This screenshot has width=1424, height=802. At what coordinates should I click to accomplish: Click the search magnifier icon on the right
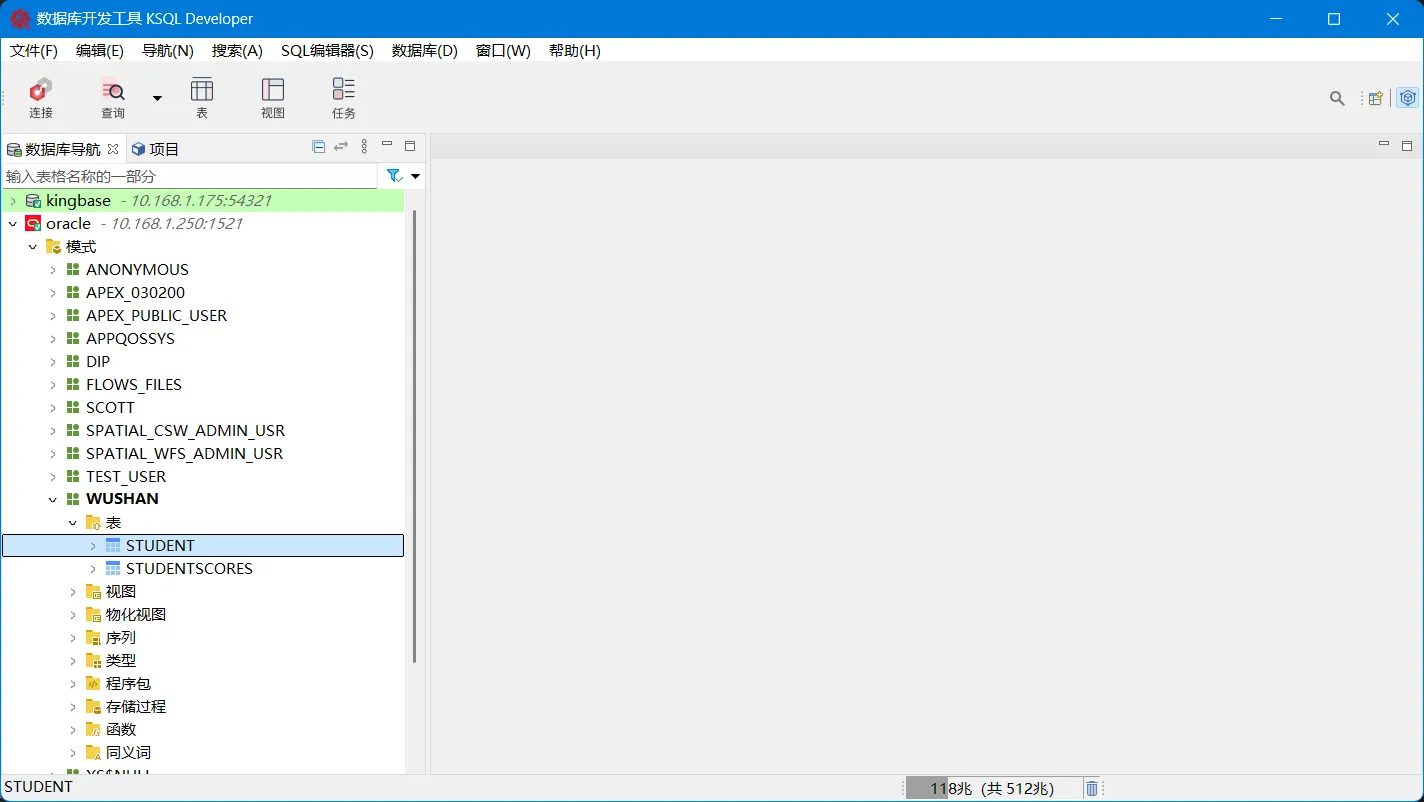point(1337,98)
